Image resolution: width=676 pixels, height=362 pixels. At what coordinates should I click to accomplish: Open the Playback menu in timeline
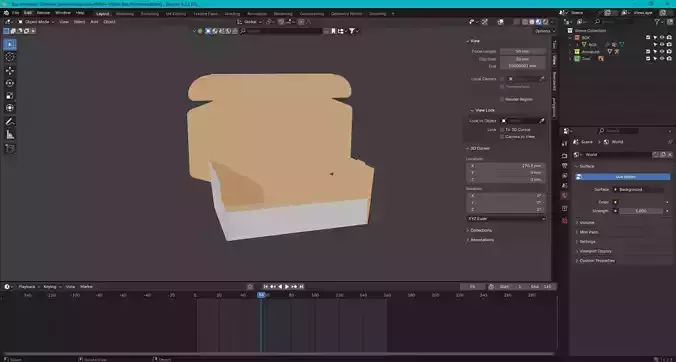tap(28, 287)
